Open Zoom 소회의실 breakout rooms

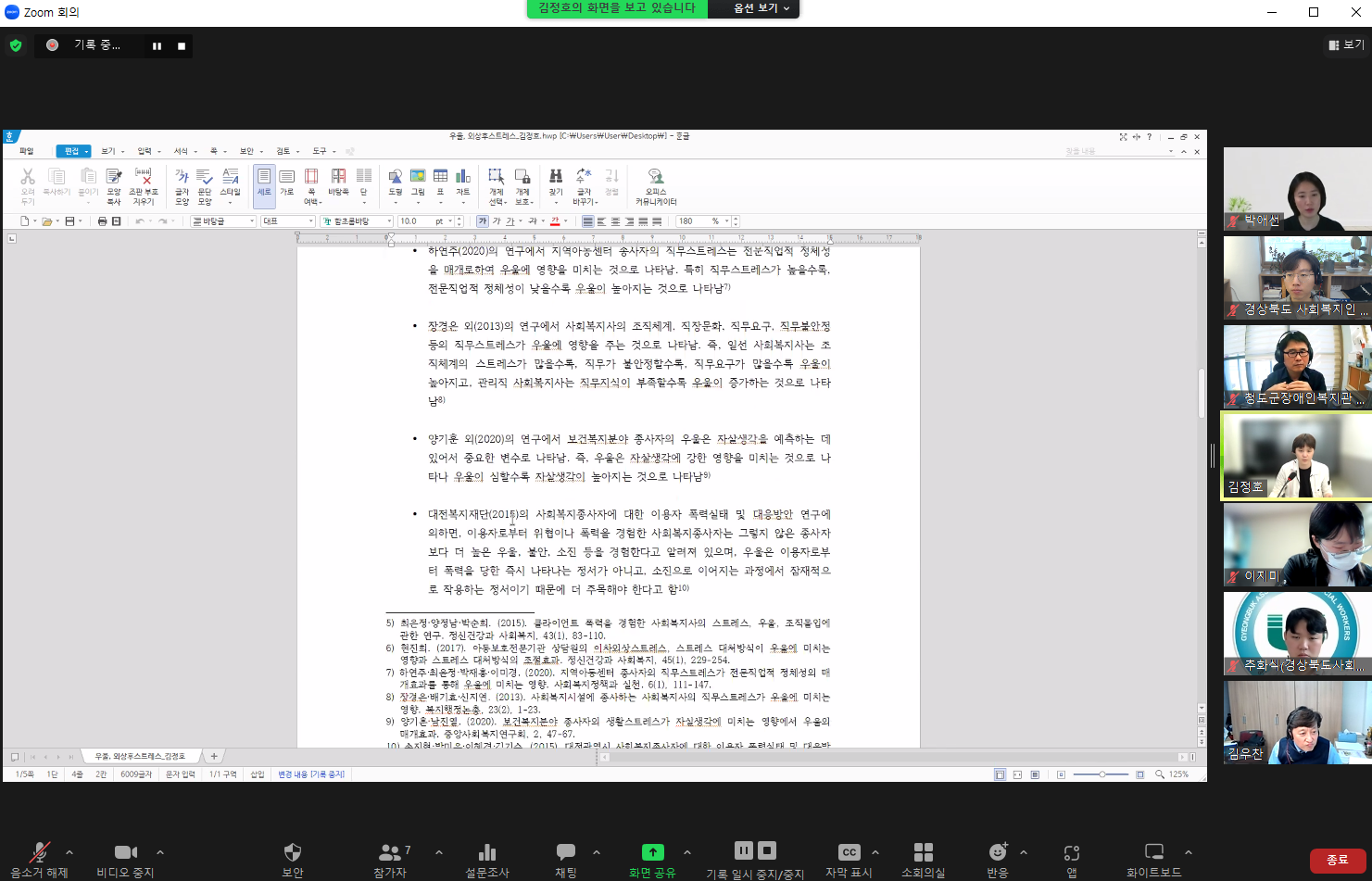(924, 860)
